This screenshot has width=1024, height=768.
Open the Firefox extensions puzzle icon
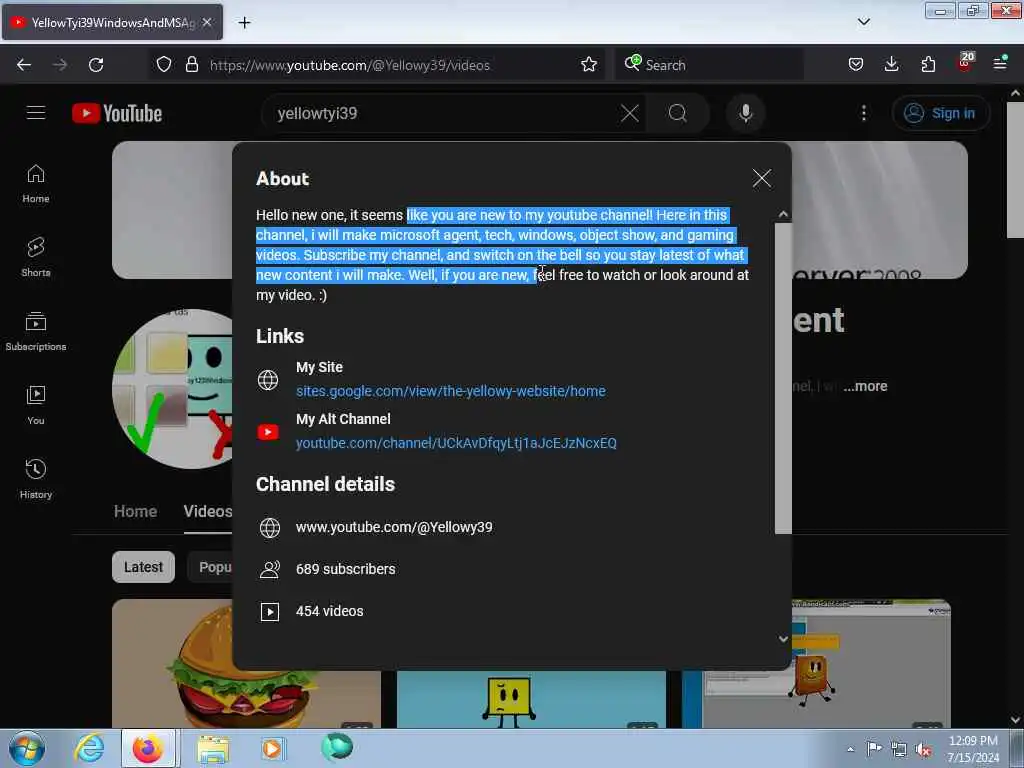tap(928, 65)
